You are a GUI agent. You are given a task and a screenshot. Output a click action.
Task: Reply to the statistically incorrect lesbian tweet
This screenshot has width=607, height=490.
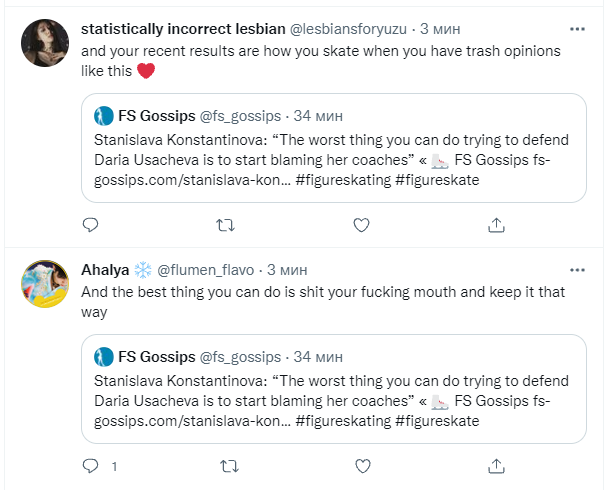click(x=89, y=225)
